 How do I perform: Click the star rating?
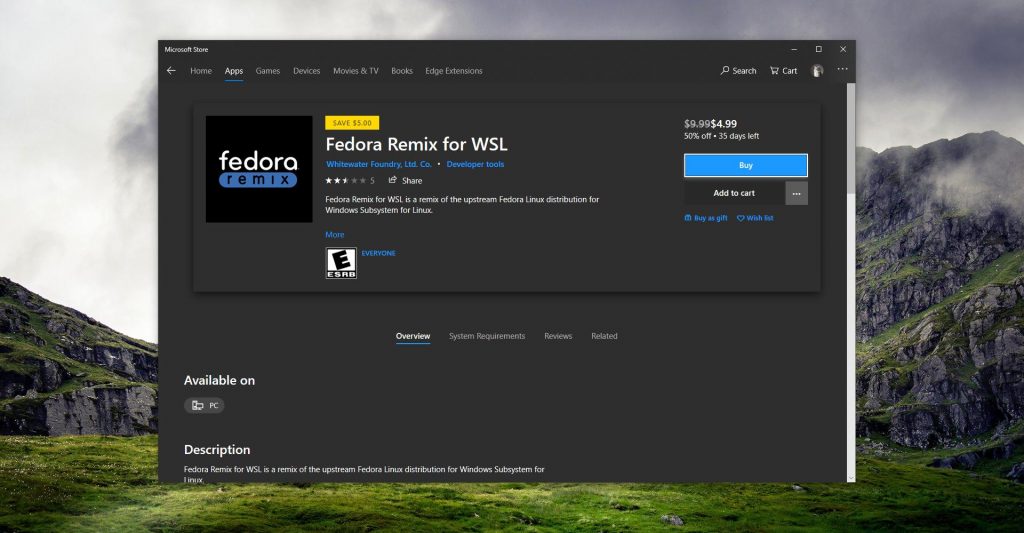345,180
